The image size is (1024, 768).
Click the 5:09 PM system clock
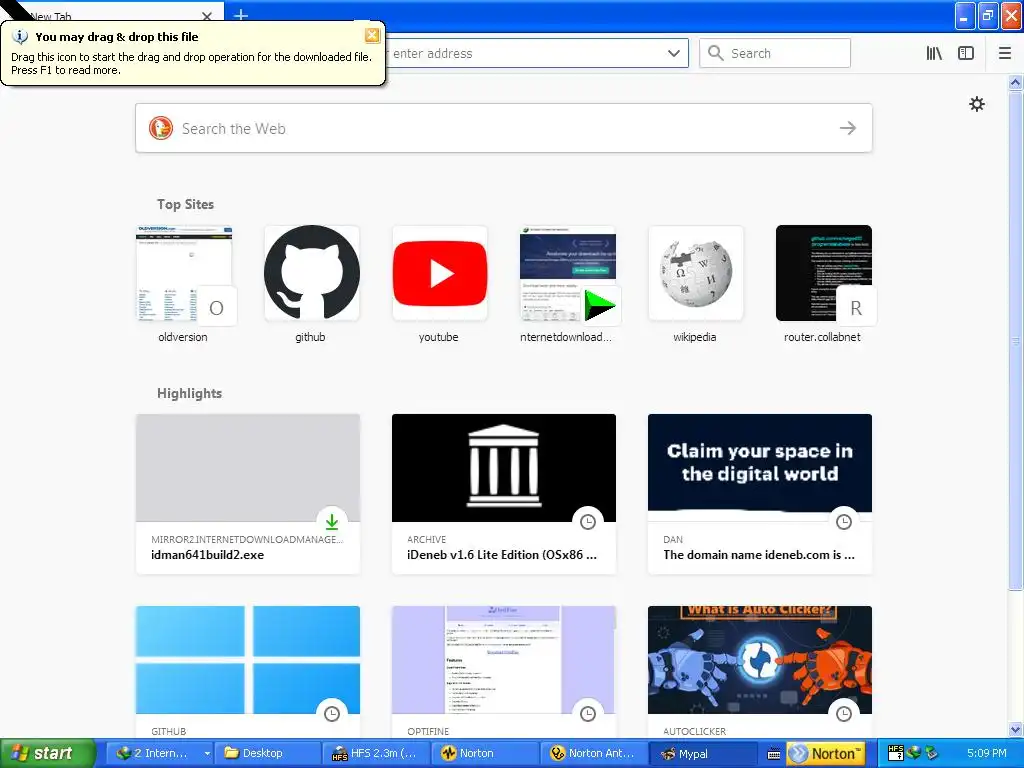click(987, 753)
